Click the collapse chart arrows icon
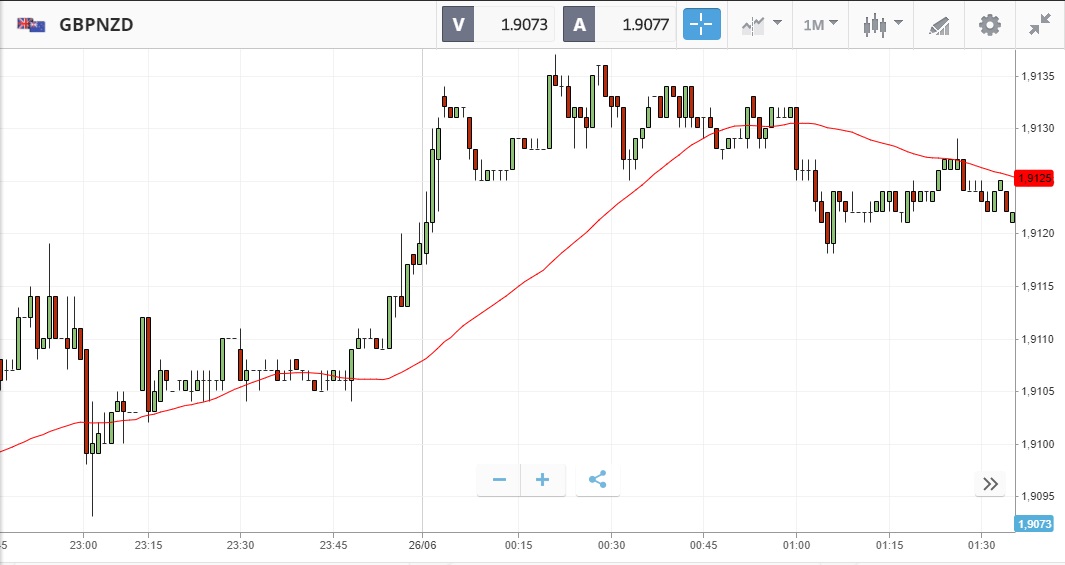The height and width of the screenshot is (565, 1065). click(x=1040, y=25)
